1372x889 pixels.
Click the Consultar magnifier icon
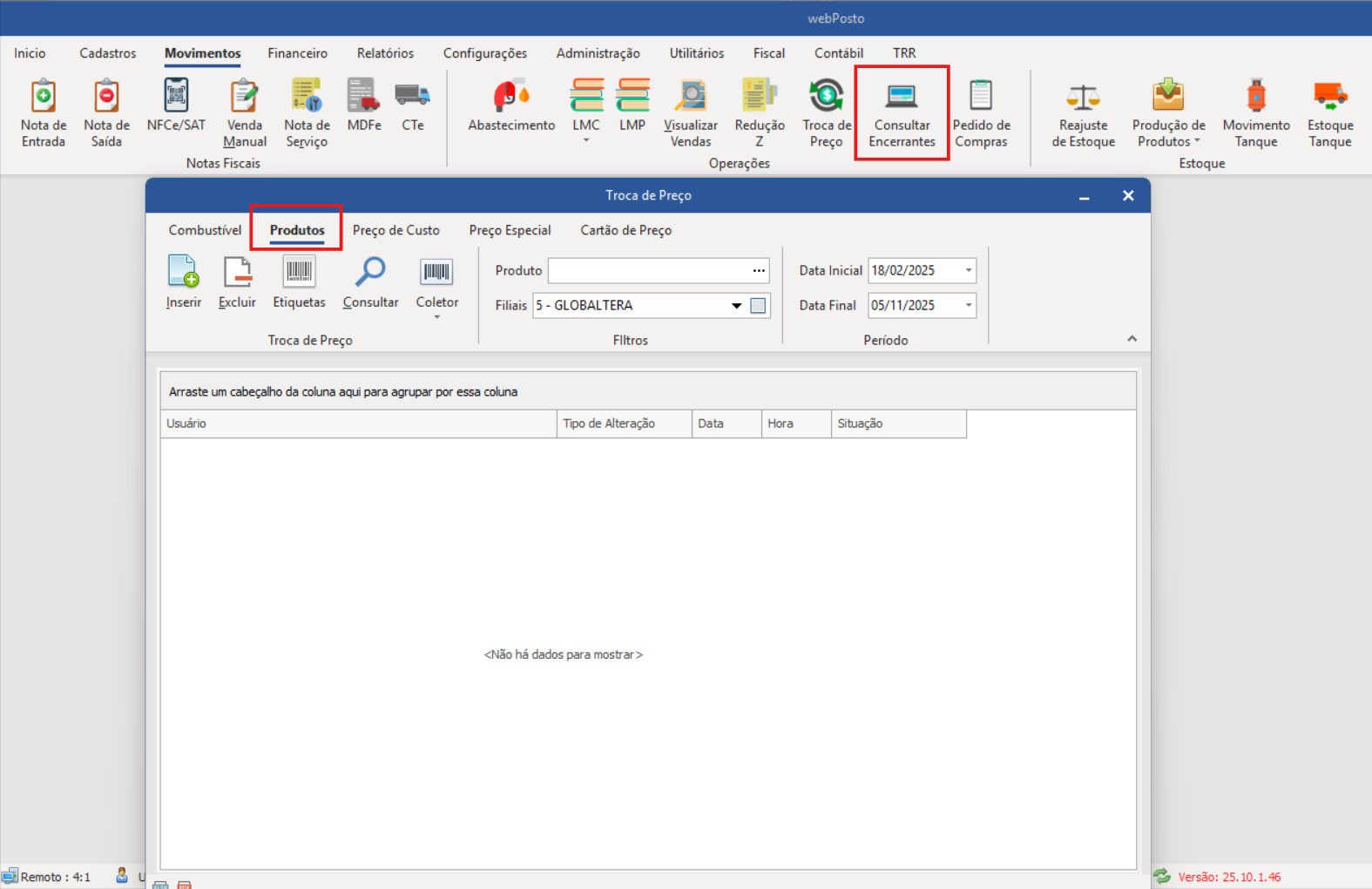tap(370, 273)
